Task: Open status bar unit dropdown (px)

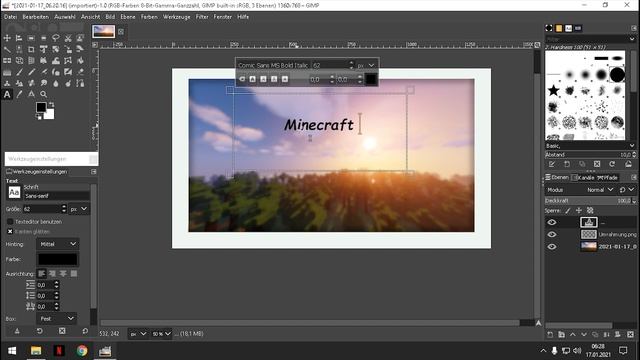Action: point(138,334)
